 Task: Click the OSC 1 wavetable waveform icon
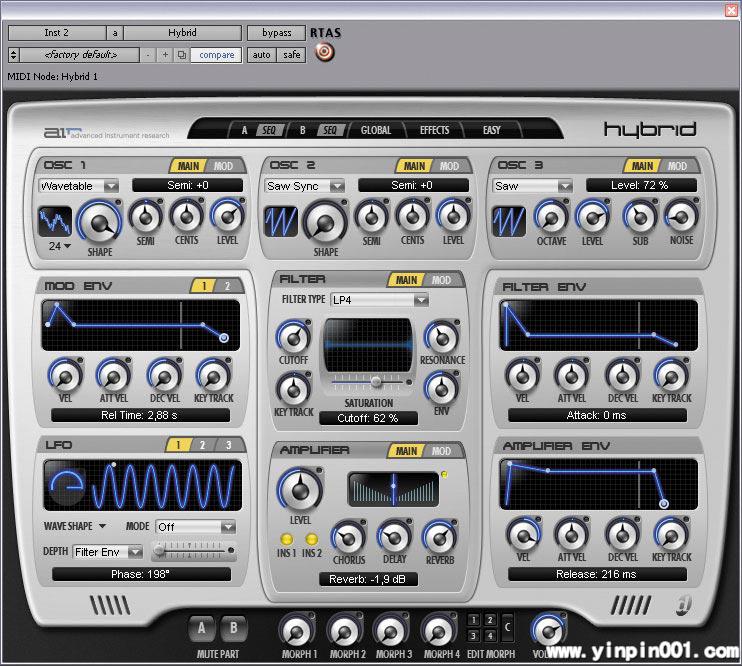pyautogui.click(x=55, y=221)
